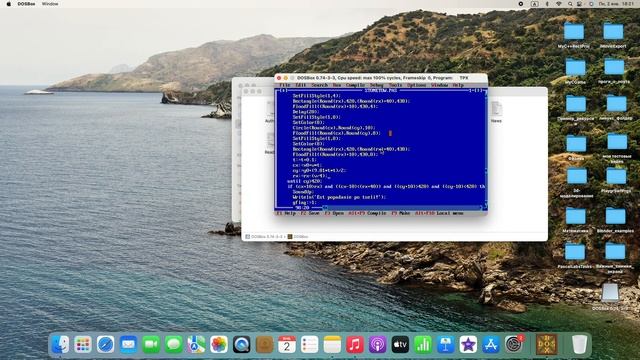The image size is (640, 360).
Task: Click the News file in Finder window
Action: click(x=496, y=110)
